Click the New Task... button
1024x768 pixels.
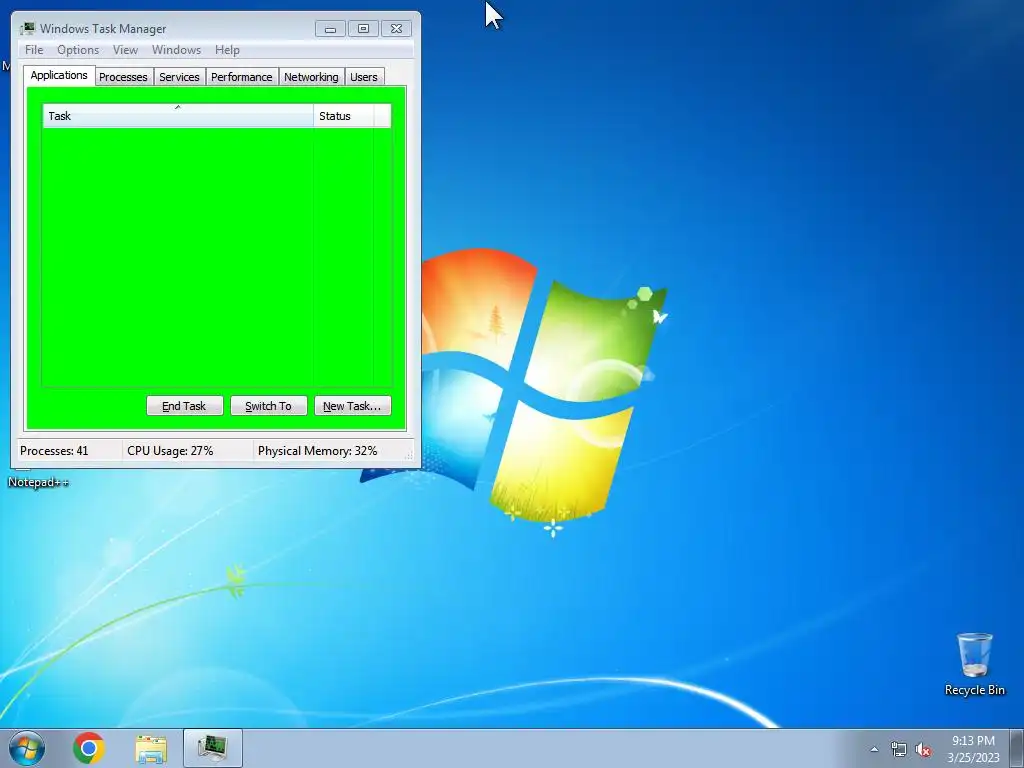click(353, 406)
